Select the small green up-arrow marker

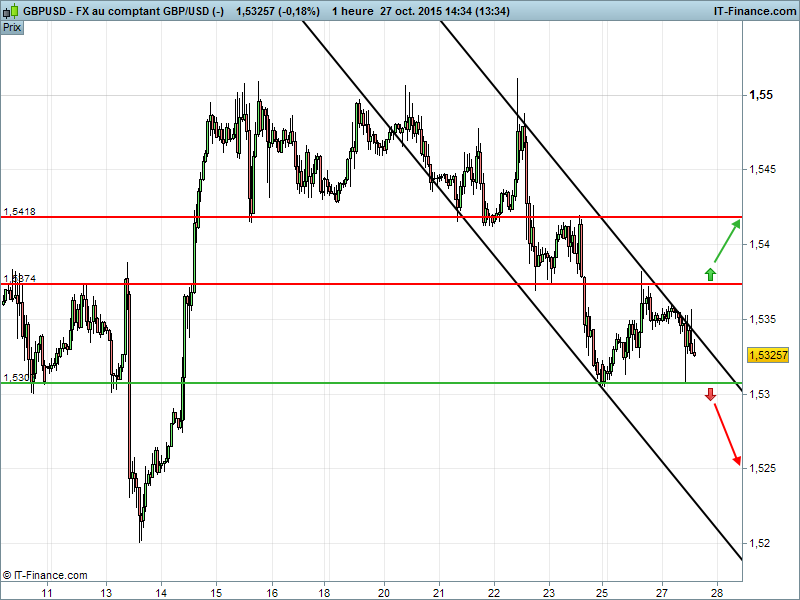[x=710, y=274]
